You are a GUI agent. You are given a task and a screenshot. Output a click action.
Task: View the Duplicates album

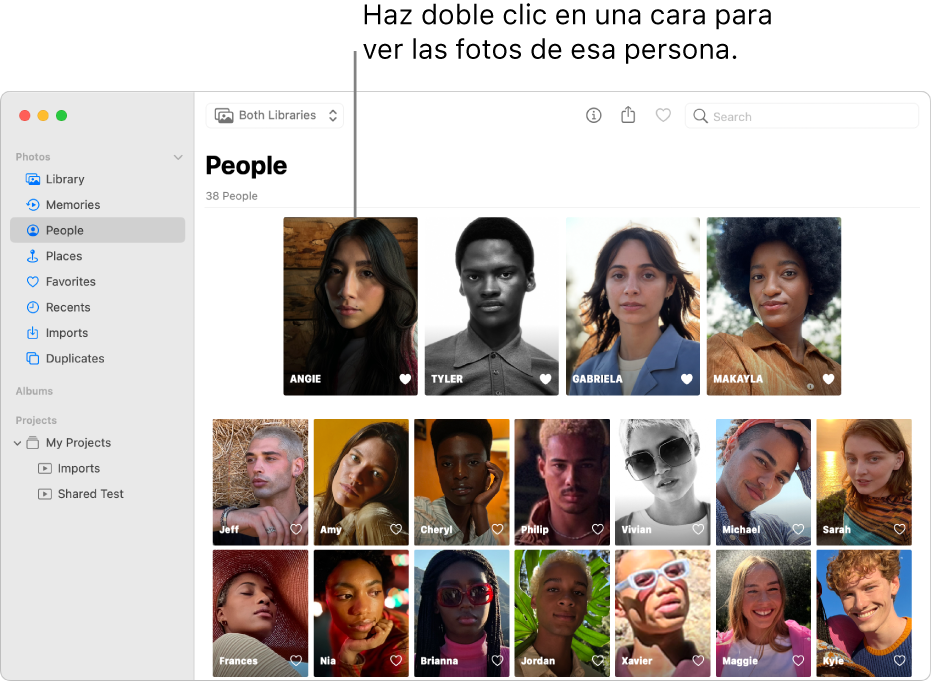(x=74, y=358)
